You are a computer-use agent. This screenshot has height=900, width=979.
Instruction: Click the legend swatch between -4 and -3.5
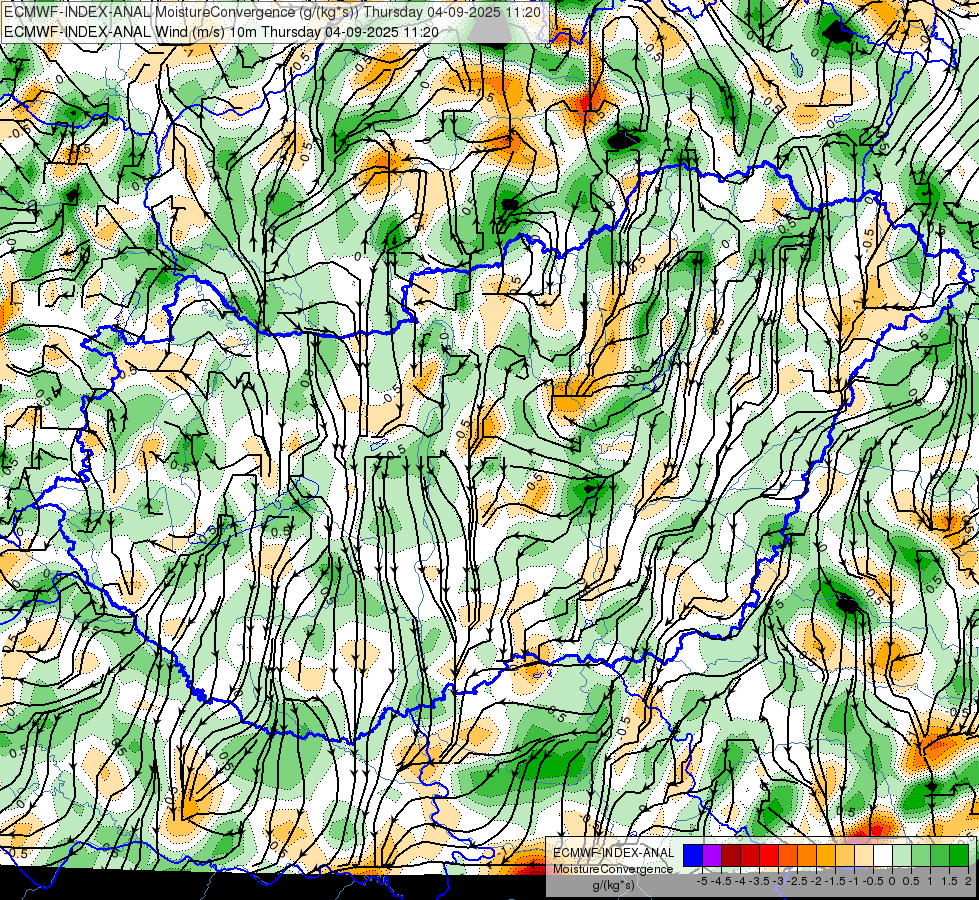coord(750,855)
